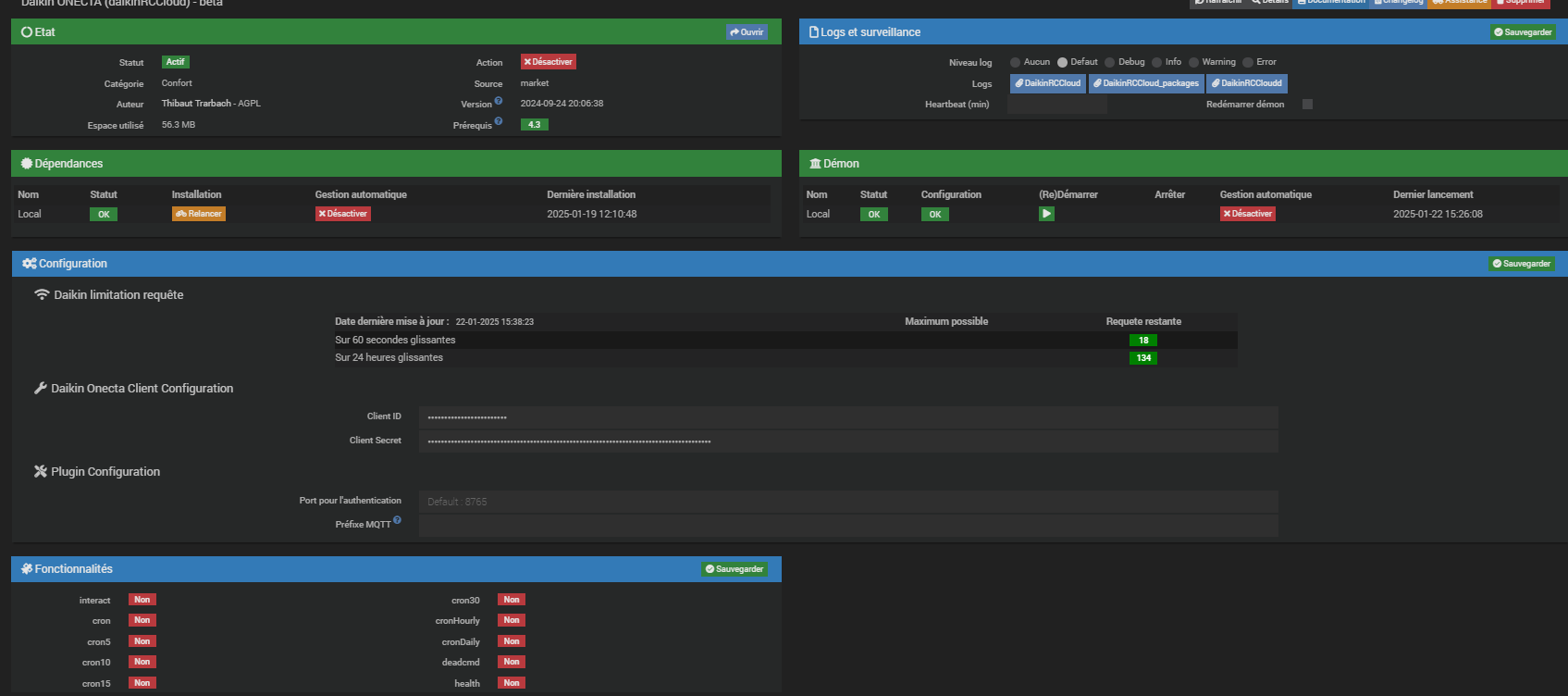Click the help icon next to Préfixe MQTT

click(x=397, y=520)
